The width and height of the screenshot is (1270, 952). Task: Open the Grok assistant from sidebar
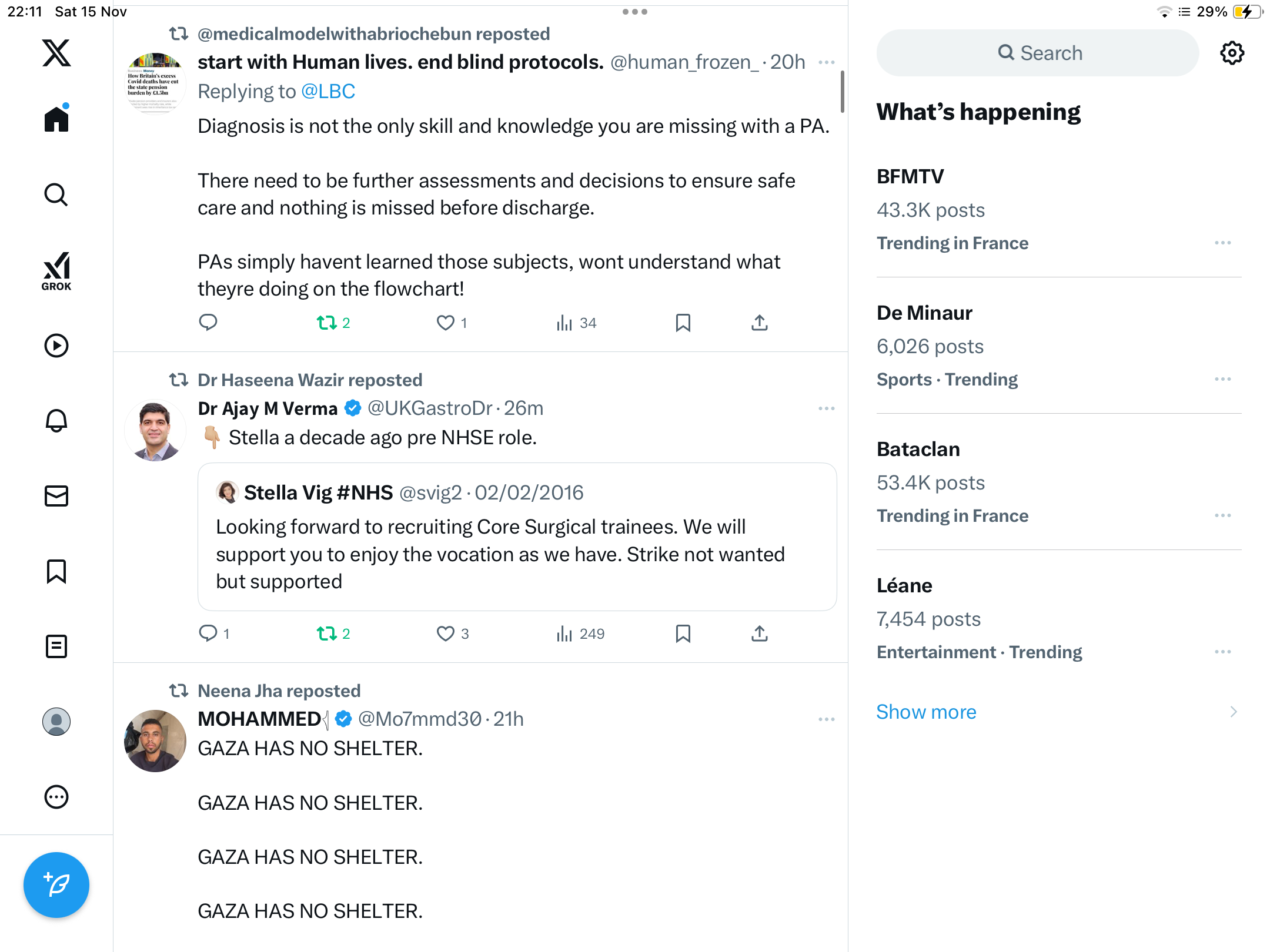pos(56,271)
